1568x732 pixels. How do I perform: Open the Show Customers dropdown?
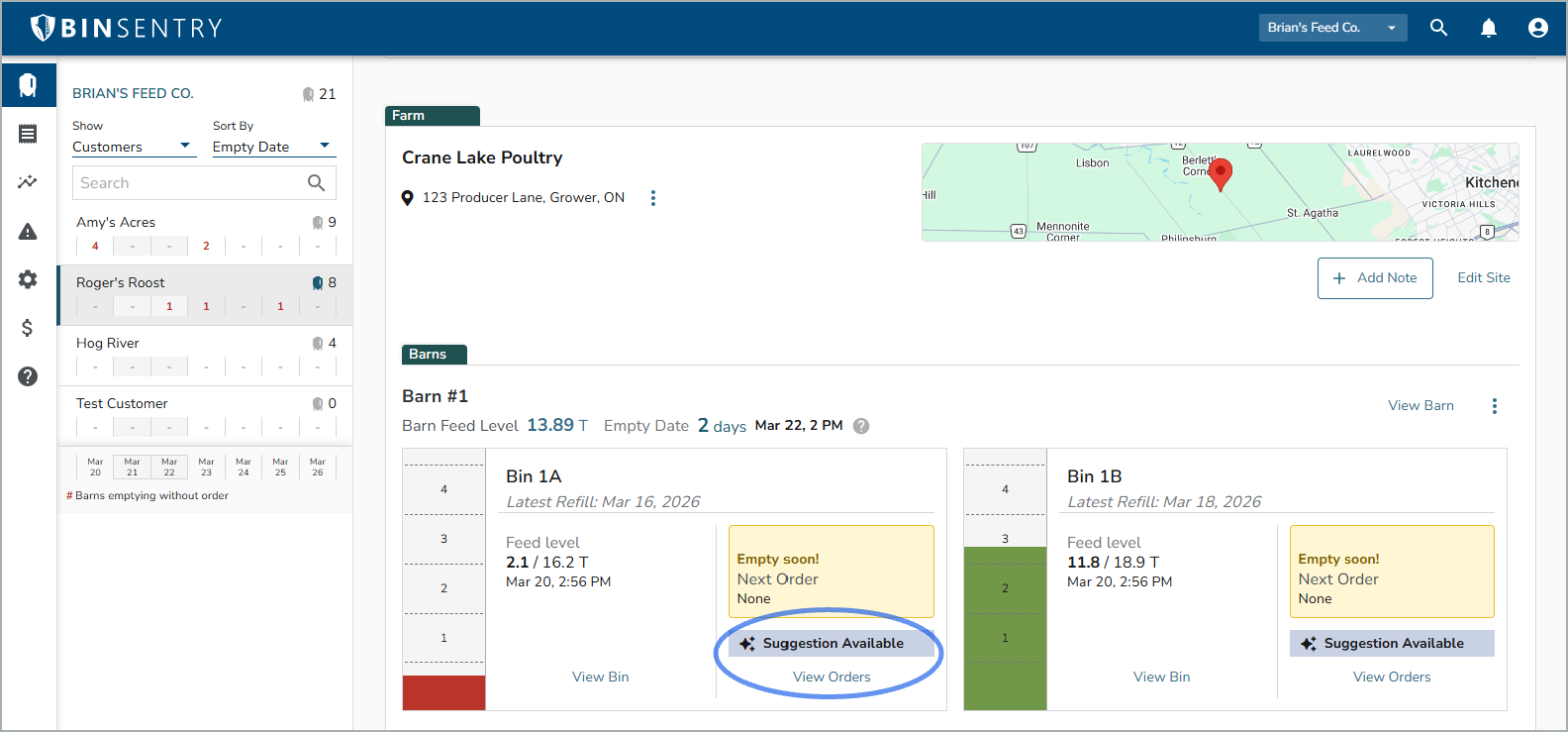pyautogui.click(x=131, y=147)
